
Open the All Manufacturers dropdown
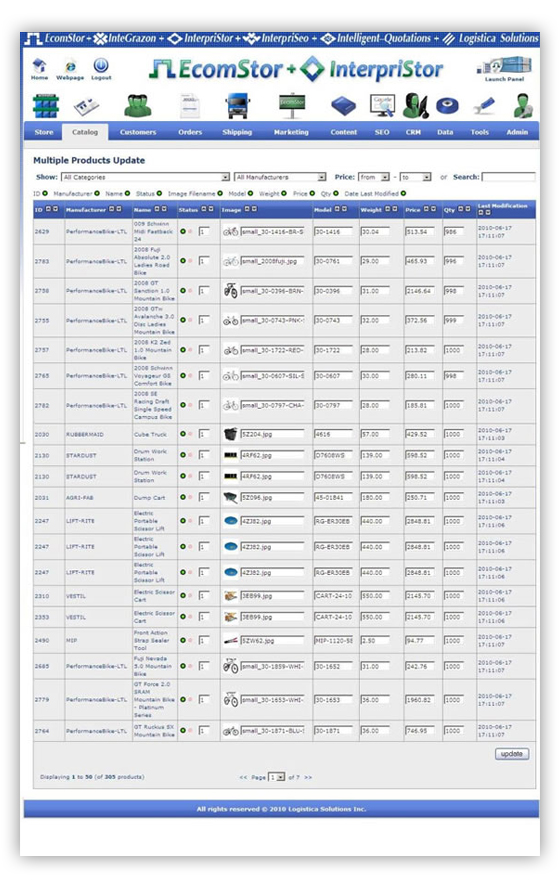(x=280, y=177)
